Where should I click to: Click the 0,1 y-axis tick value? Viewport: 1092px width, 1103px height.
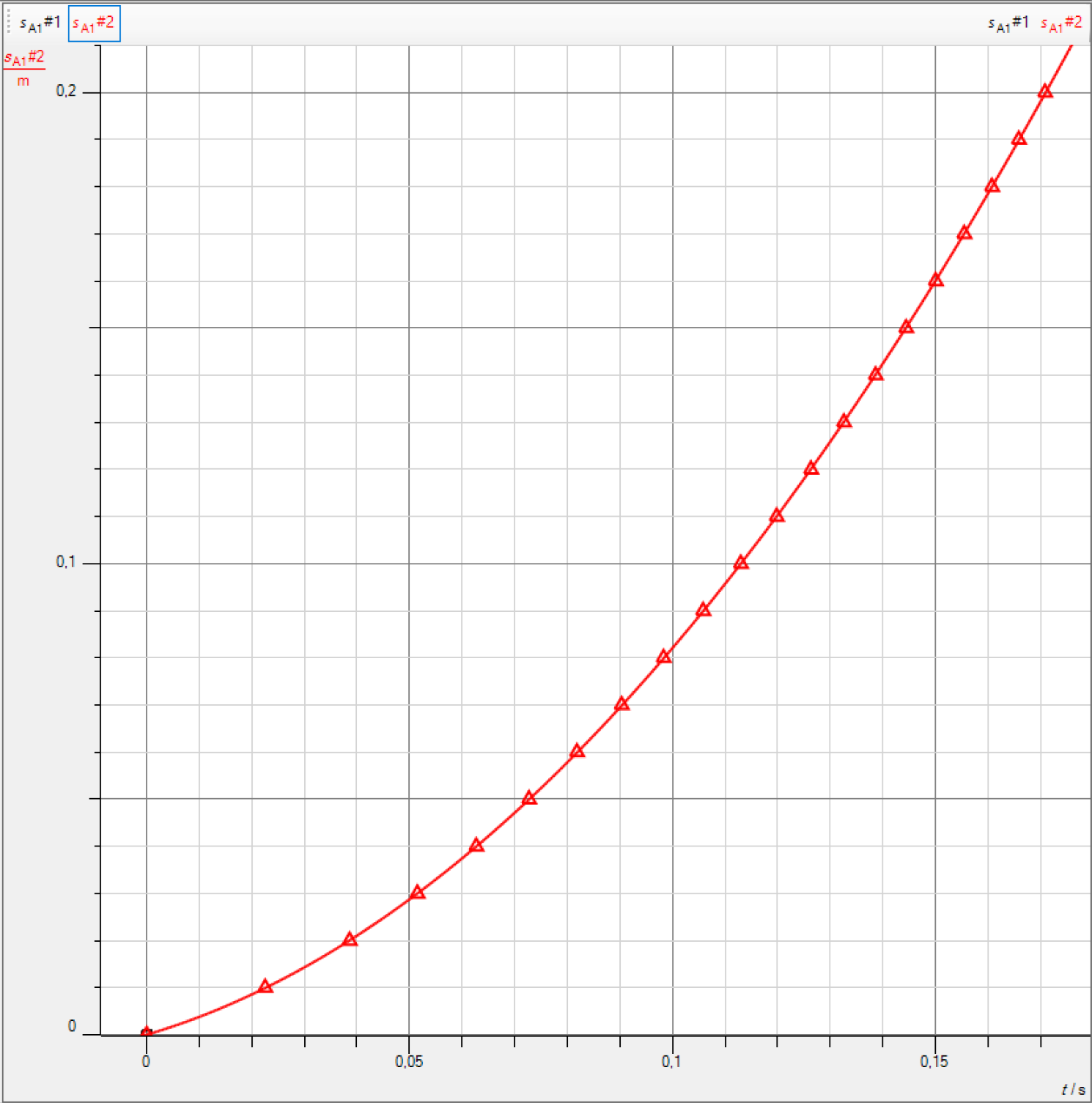(66, 562)
